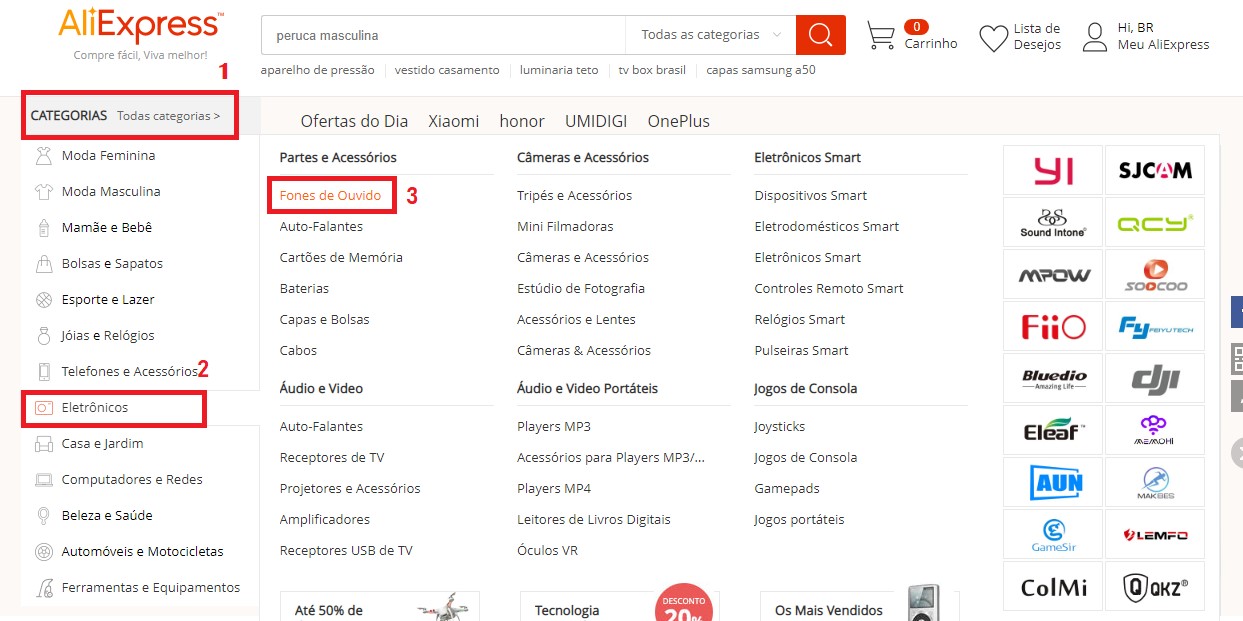Open the SJCAM brand logo
The image size is (1243, 621).
click(x=1155, y=170)
